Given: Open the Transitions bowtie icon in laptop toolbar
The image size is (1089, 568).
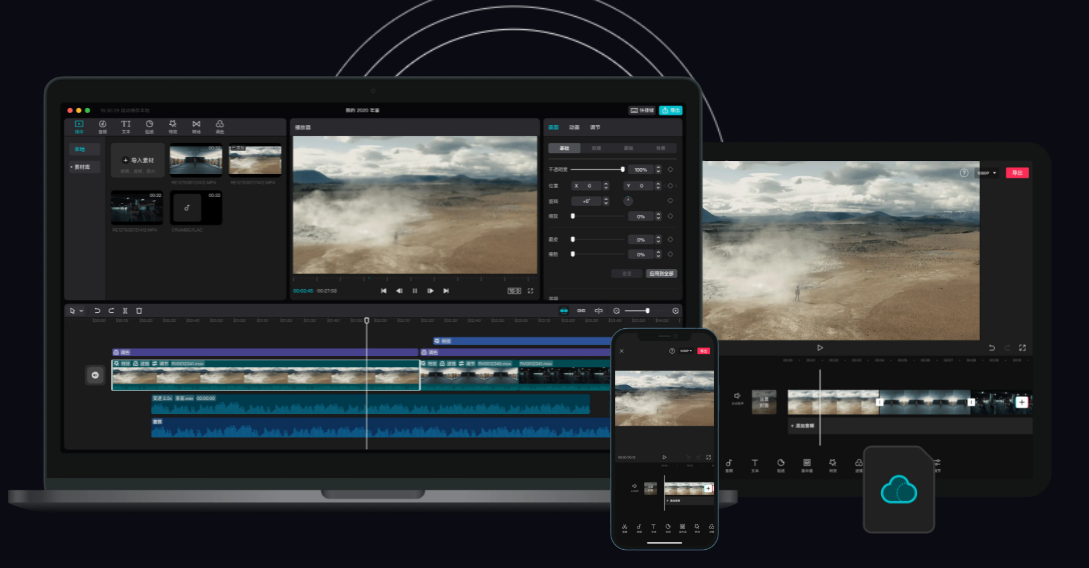Looking at the screenshot, I should coord(196,125).
